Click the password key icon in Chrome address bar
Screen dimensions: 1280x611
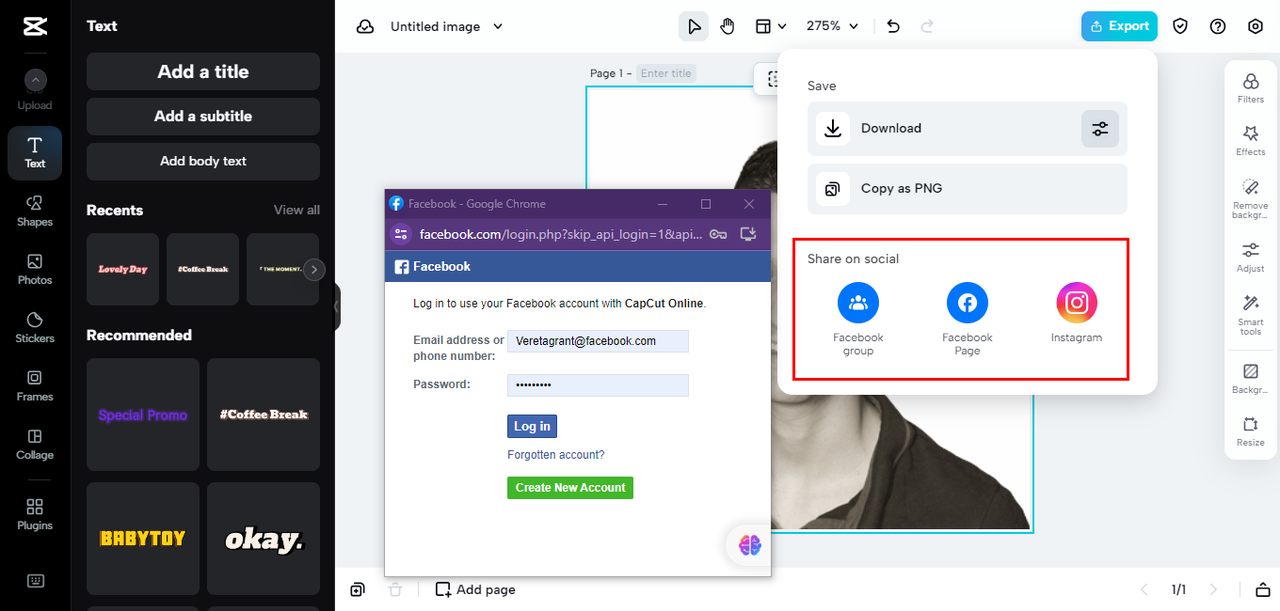click(718, 234)
